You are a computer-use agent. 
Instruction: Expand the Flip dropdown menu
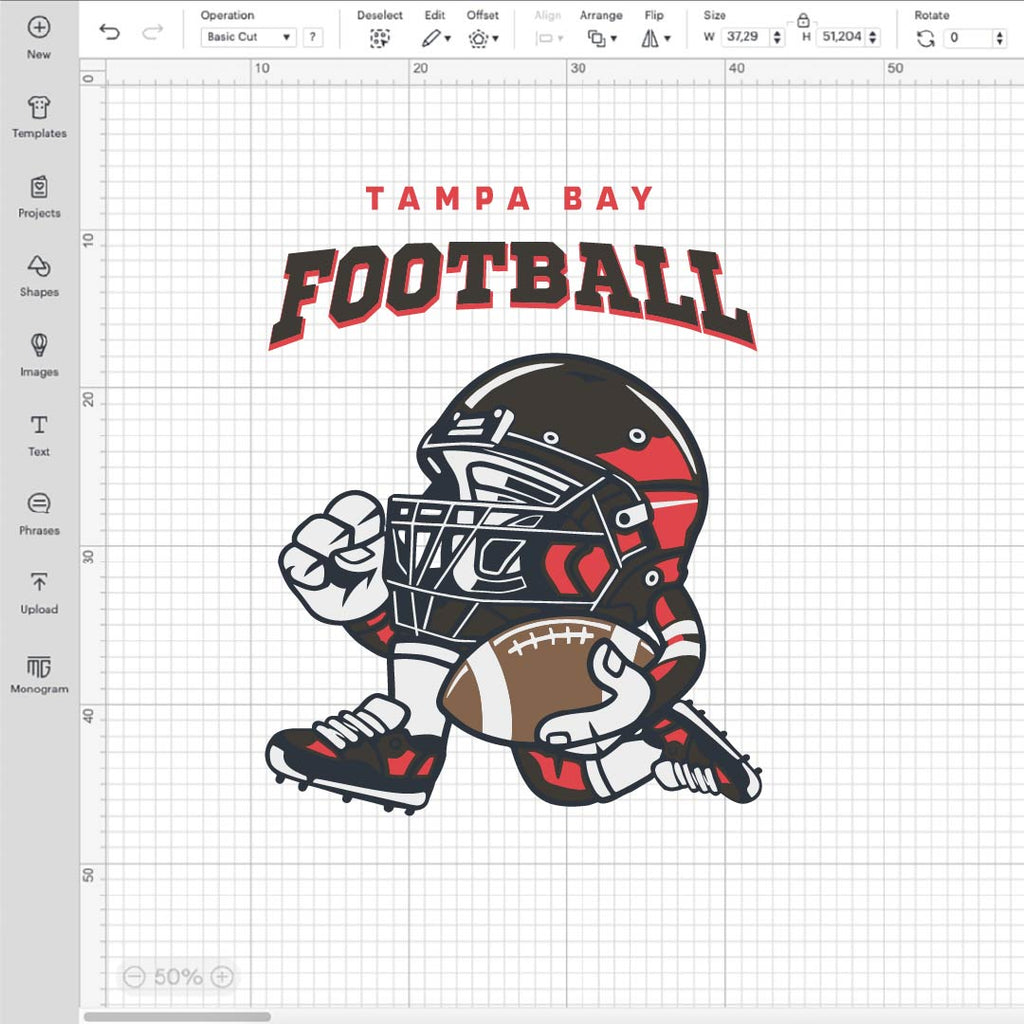point(655,38)
